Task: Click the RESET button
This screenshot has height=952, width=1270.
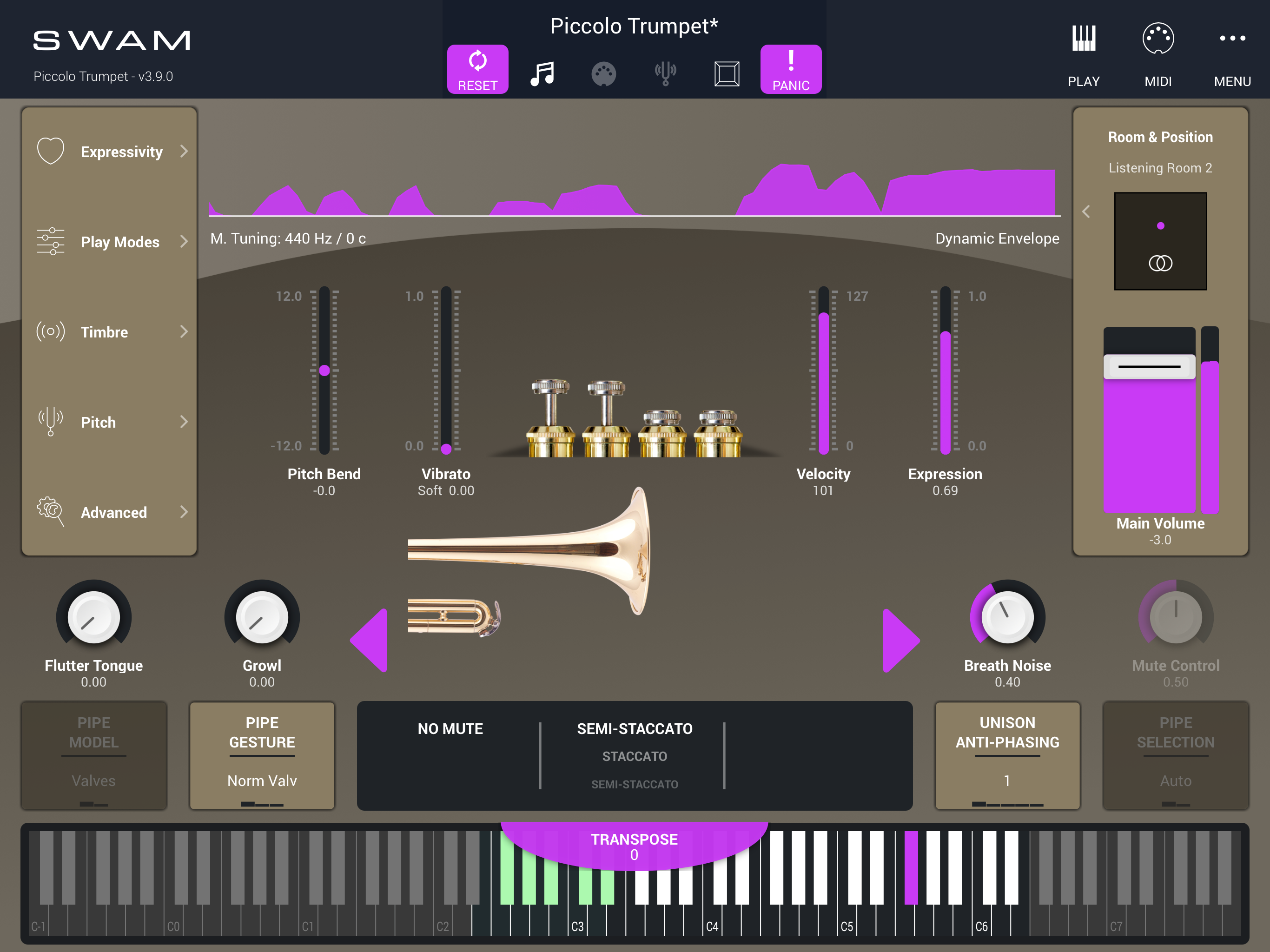Action: tap(477, 69)
